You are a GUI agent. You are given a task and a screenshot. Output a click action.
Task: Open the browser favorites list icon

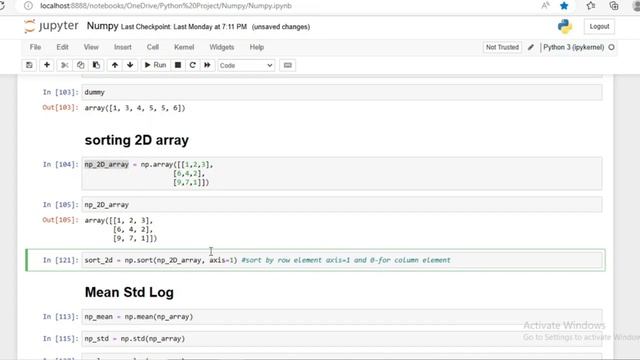(591, 6)
